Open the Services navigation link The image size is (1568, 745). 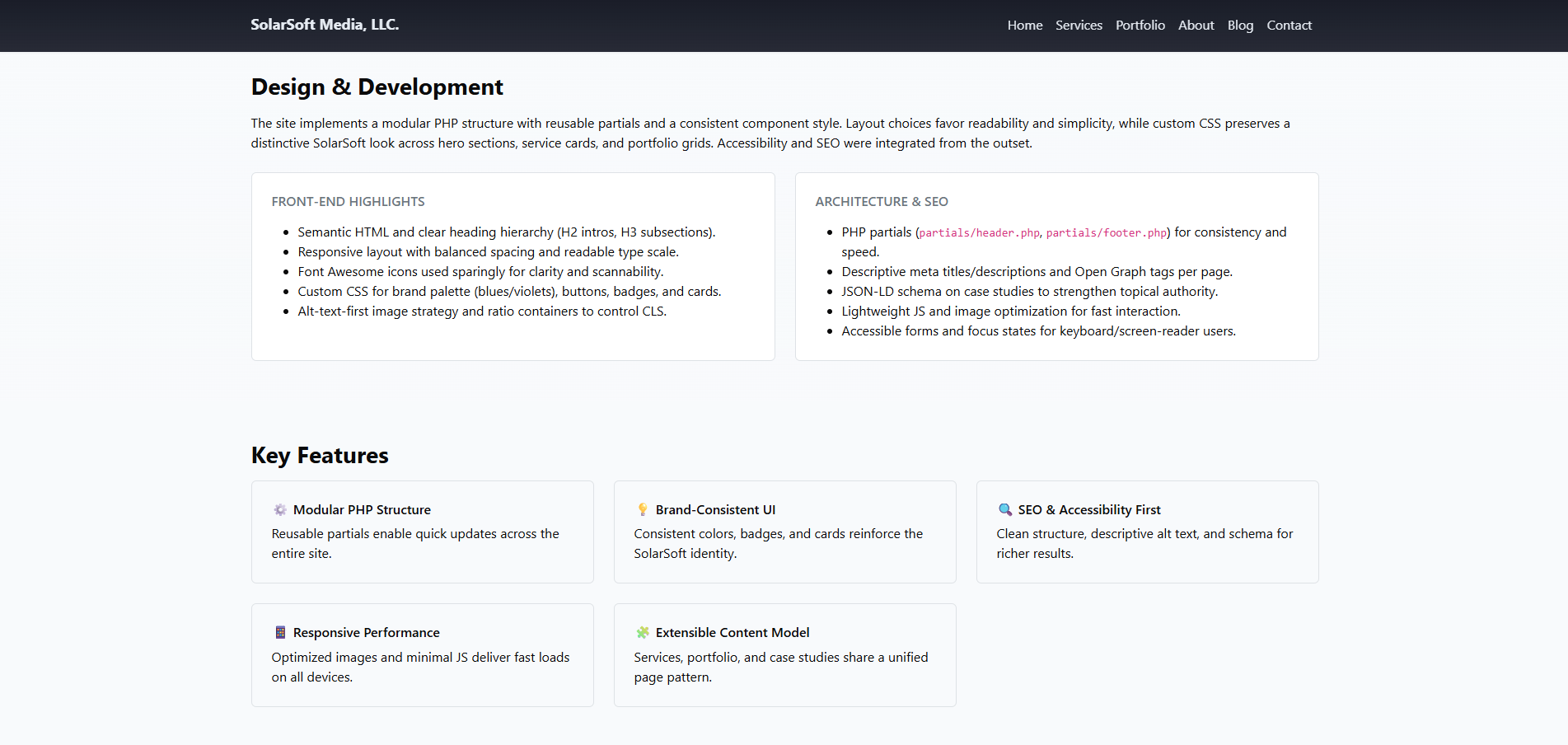click(x=1078, y=25)
